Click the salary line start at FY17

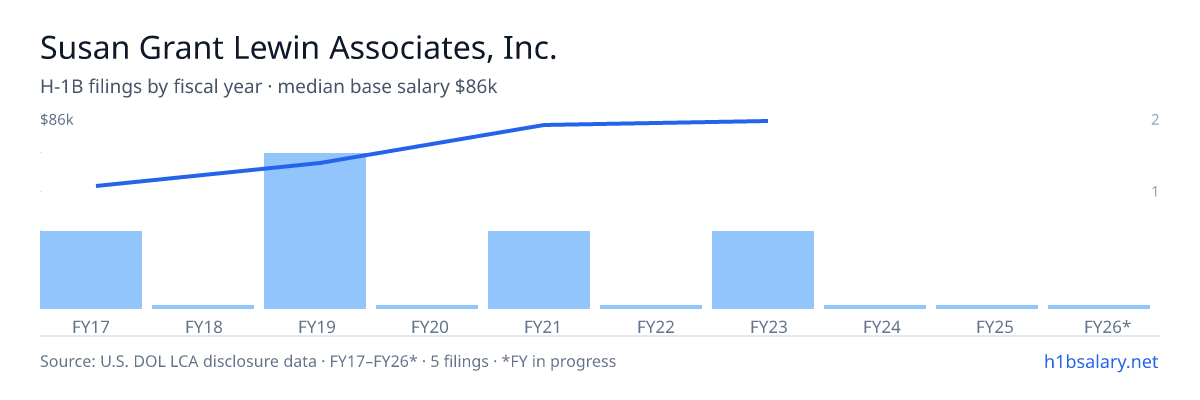coord(97,186)
